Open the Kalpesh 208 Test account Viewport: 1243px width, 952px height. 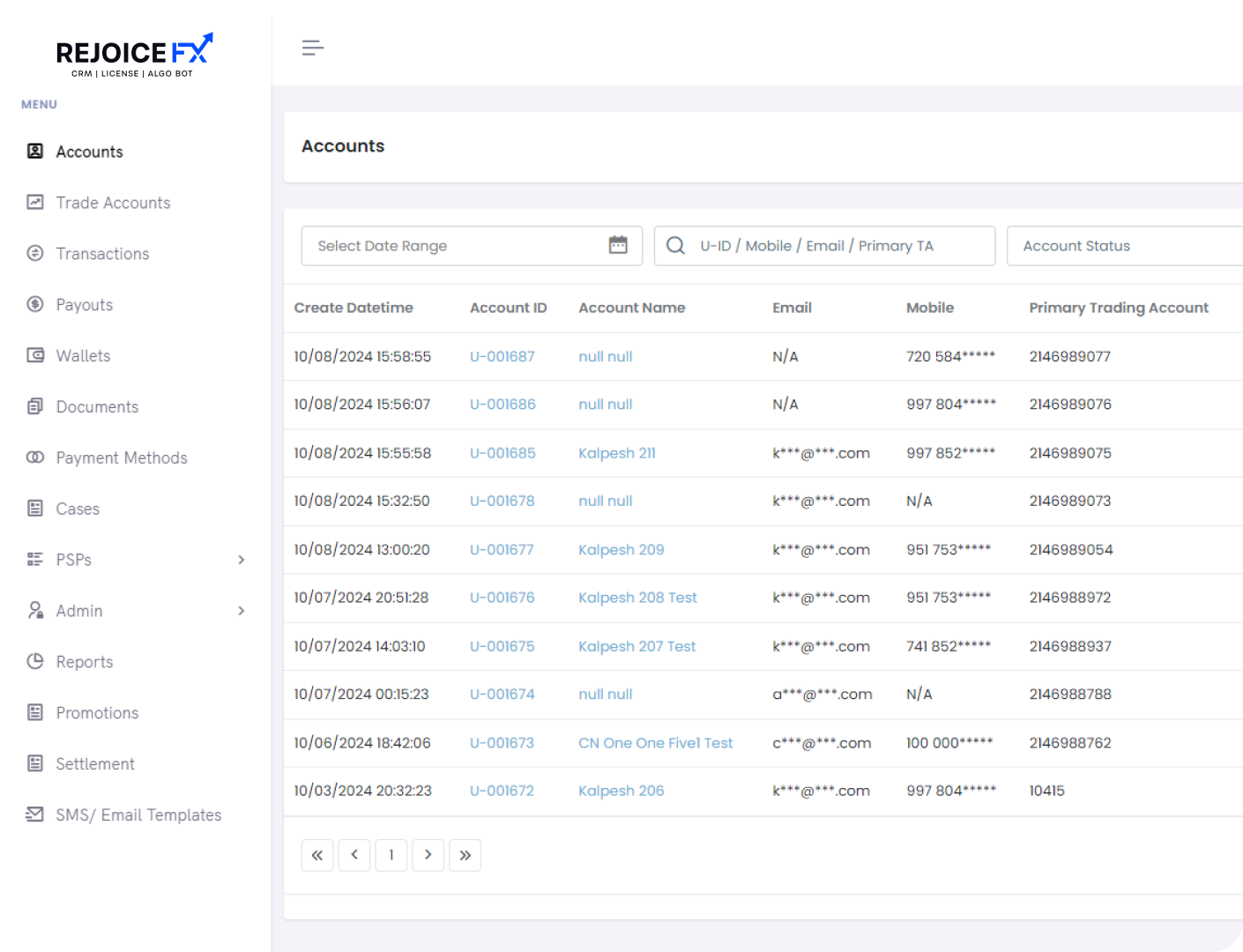click(x=637, y=598)
